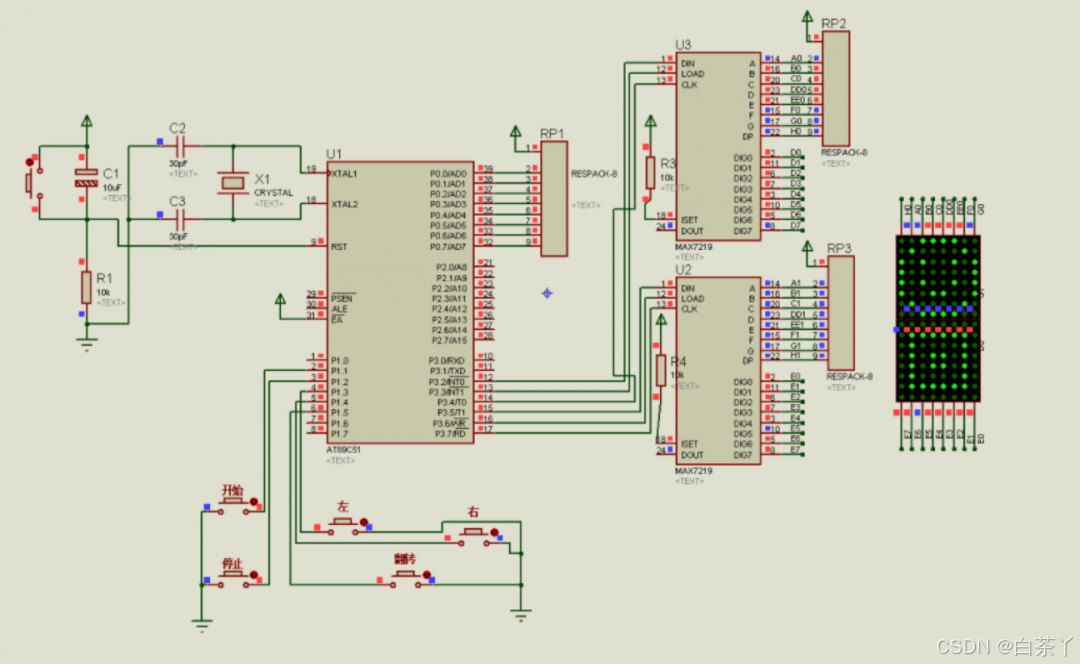Click the power arrow above RP1
This screenshot has width=1080, height=664.
click(516, 132)
